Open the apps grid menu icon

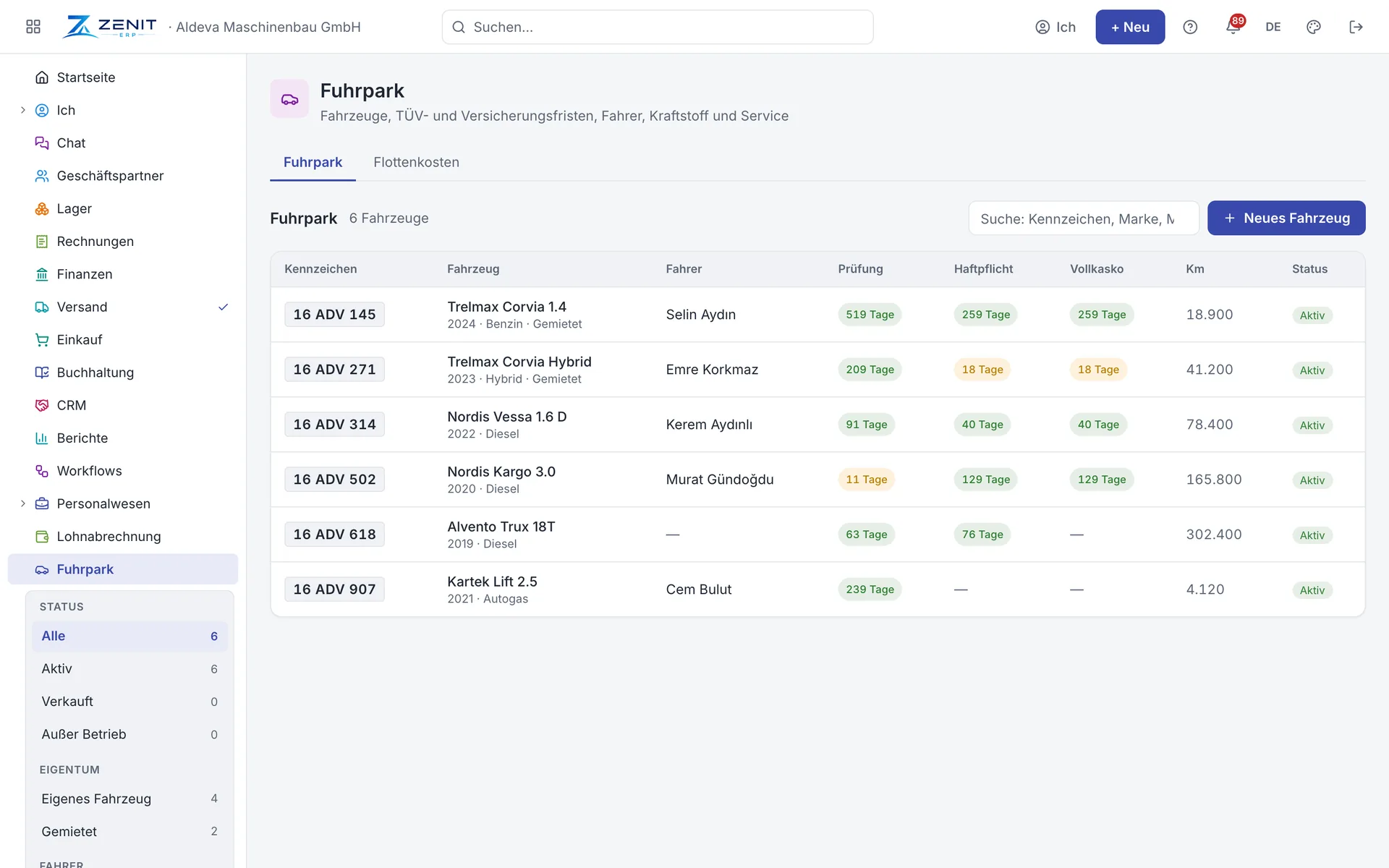(x=33, y=27)
